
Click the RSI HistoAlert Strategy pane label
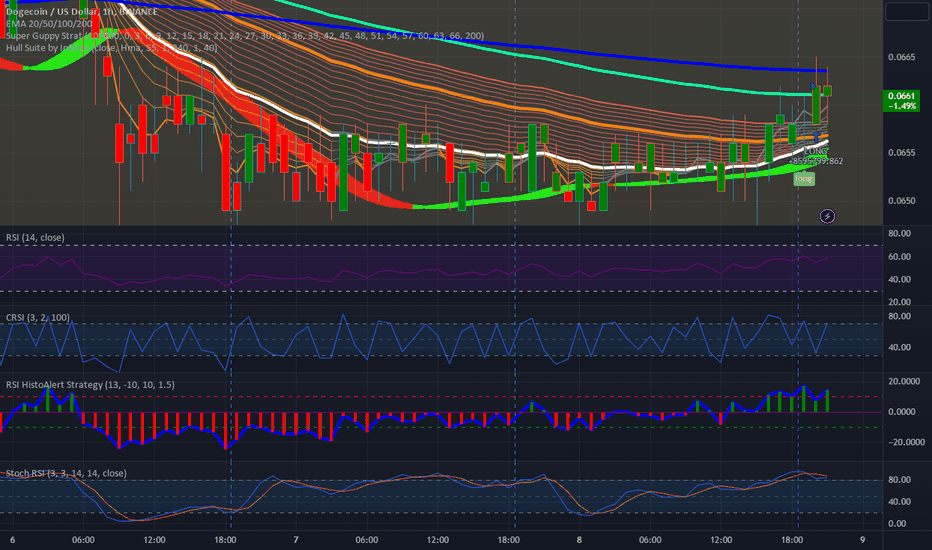[90, 385]
